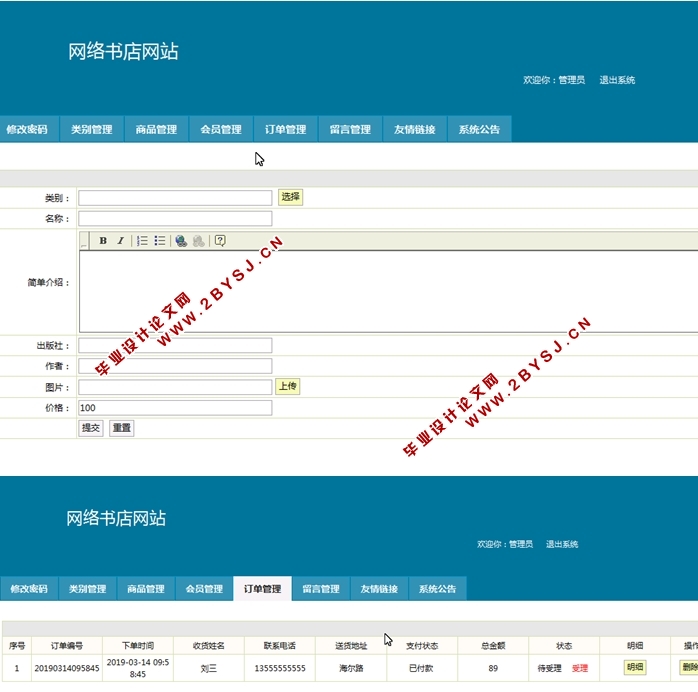Click 删除 button in order row

689,668
